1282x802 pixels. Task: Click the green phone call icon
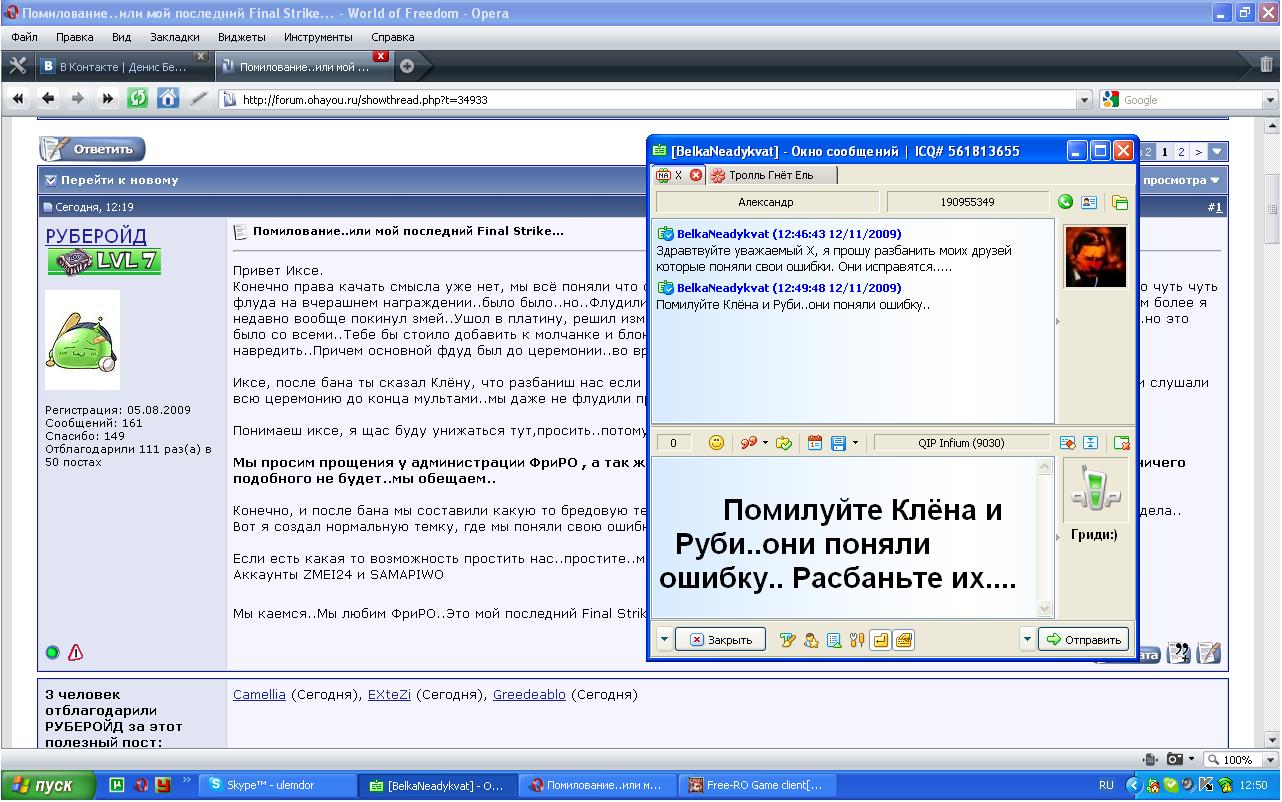(x=1065, y=202)
